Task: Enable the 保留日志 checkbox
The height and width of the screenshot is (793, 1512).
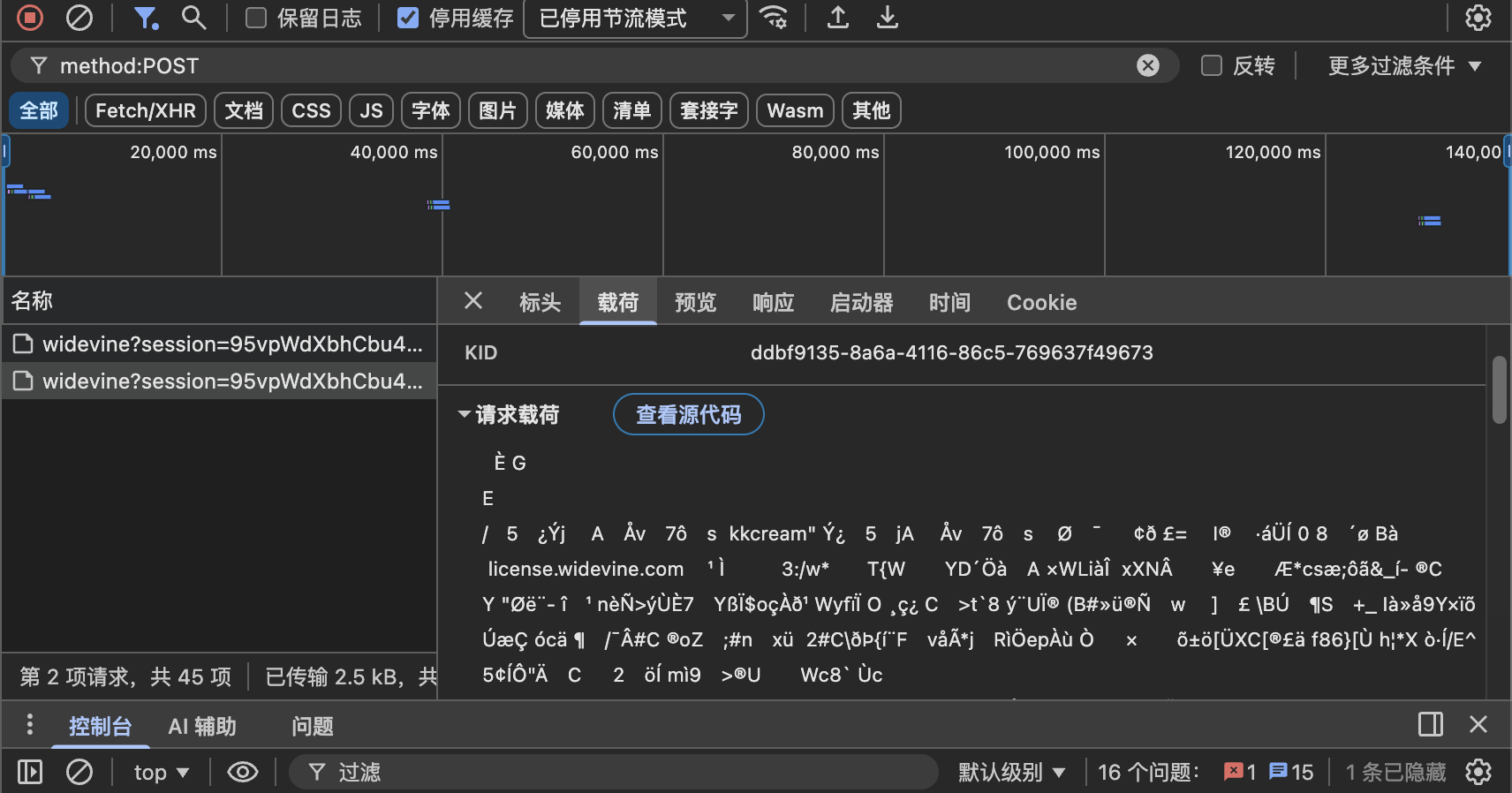Action: coord(256,18)
